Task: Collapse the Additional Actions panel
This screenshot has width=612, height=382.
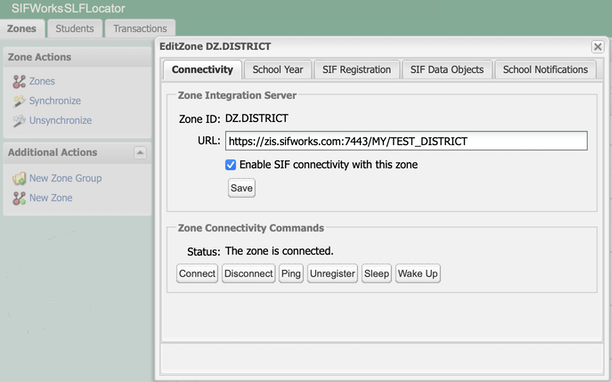Action: [140, 152]
